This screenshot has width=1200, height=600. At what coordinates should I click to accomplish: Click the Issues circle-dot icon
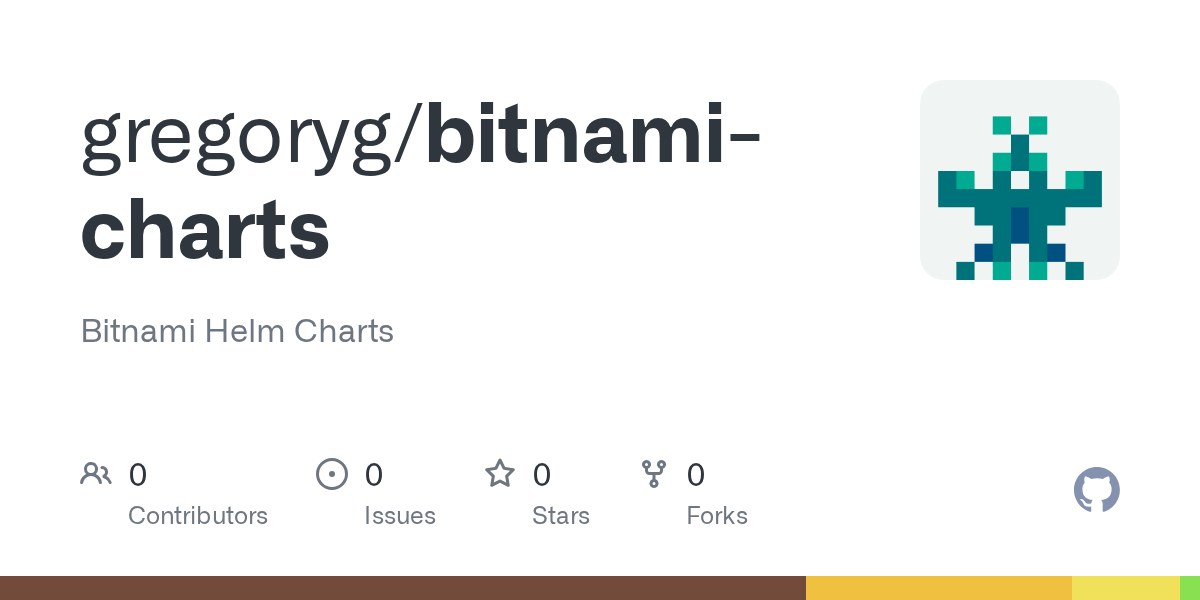pyautogui.click(x=332, y=474)
